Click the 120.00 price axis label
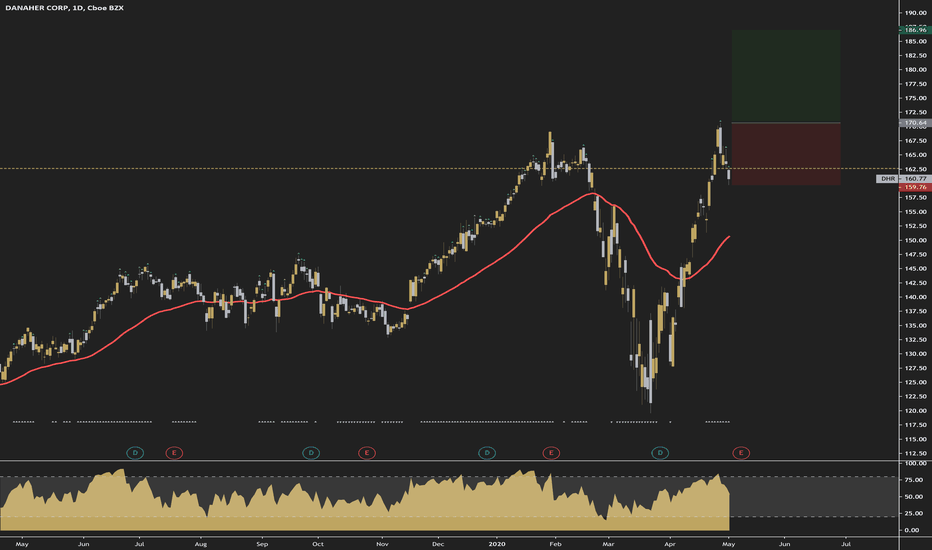Image resolution: width=932 pixels, height=550 pixels. 916,411
